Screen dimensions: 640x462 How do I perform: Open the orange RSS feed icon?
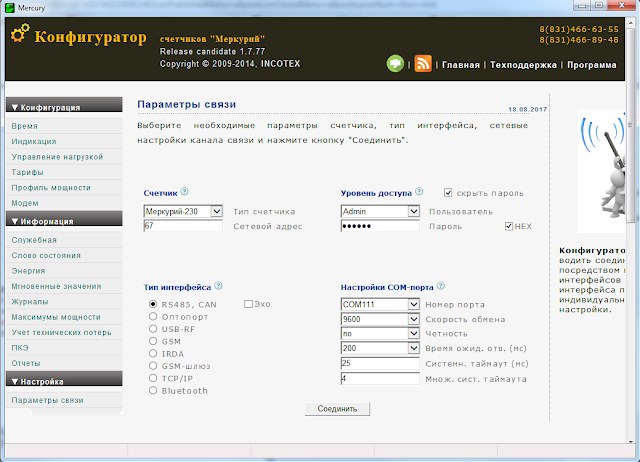tap(423, 64)
